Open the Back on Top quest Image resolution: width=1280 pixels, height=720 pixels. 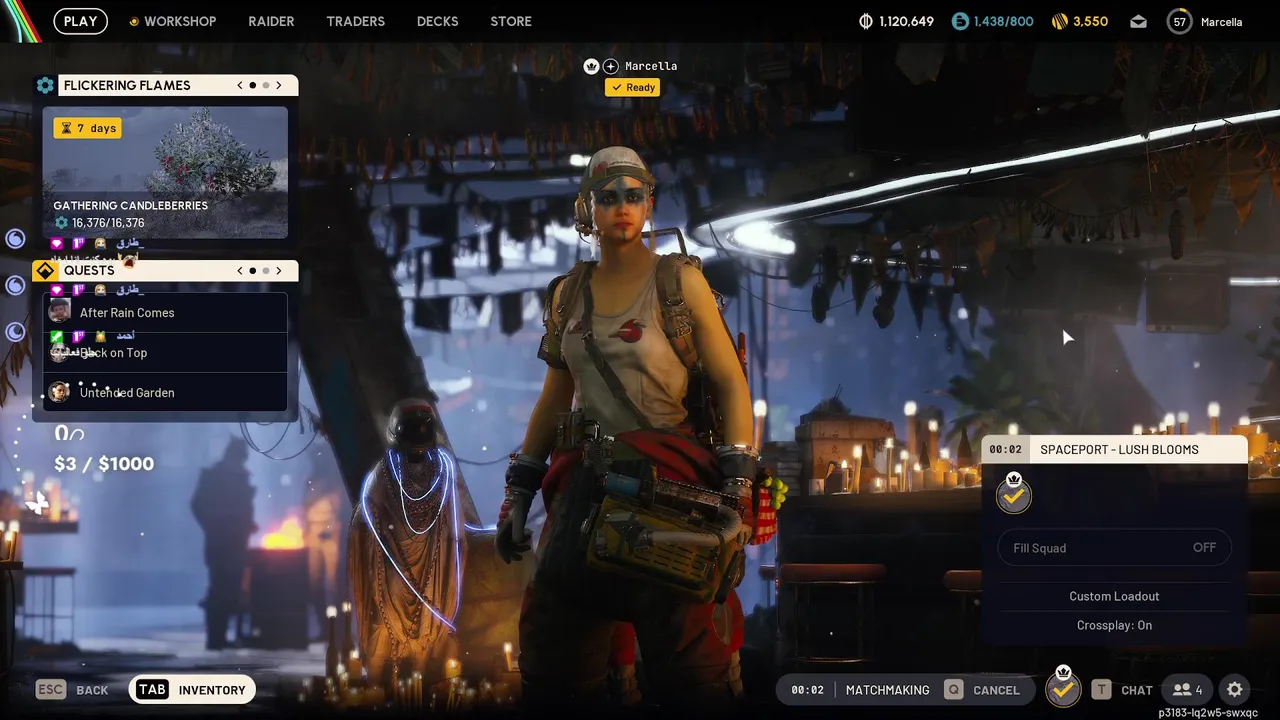[x=165, y=352]
